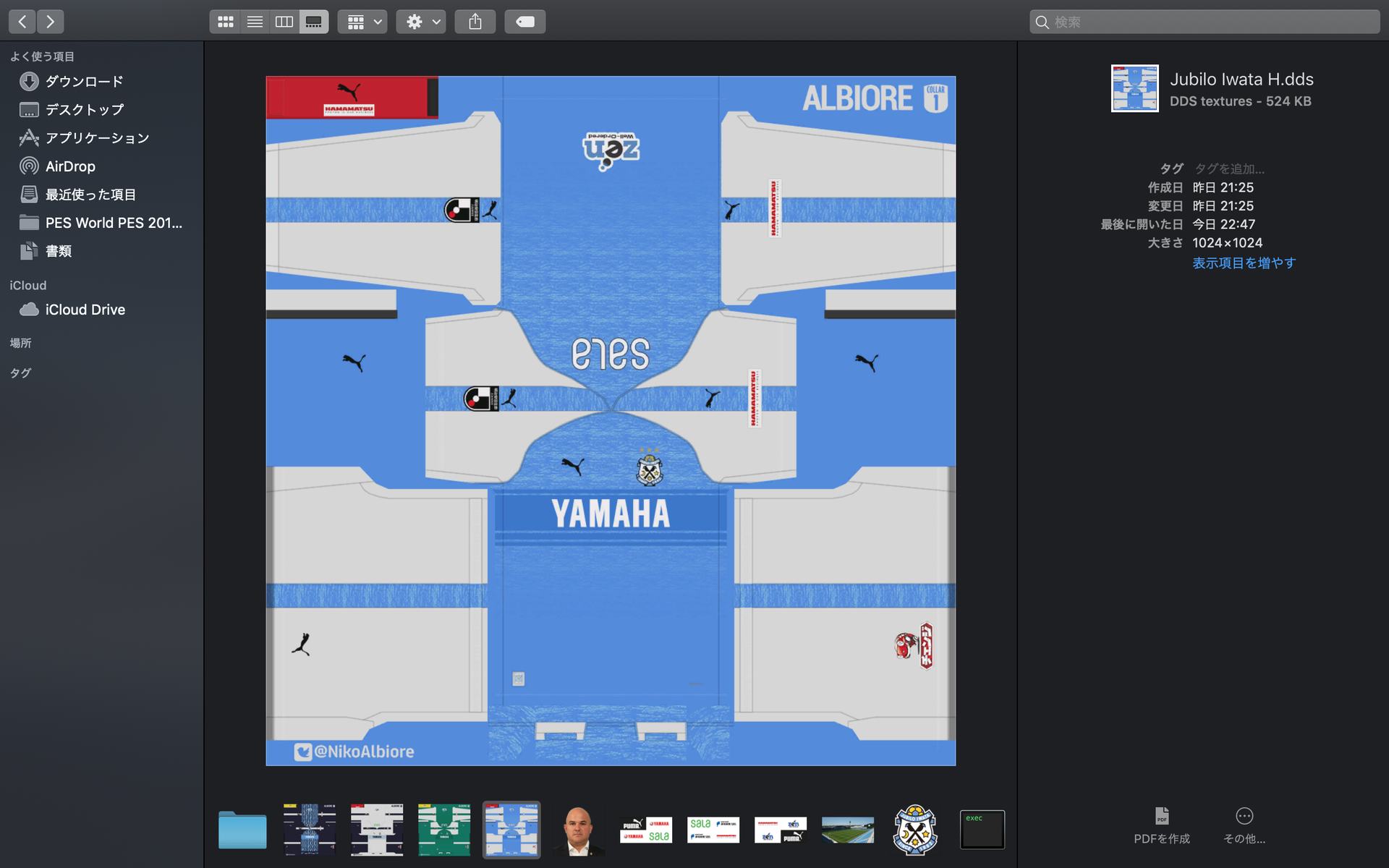Select the highlighted blue kit thumbnail
This screenshot has width=1389, height=868.
tap(511, 830)
